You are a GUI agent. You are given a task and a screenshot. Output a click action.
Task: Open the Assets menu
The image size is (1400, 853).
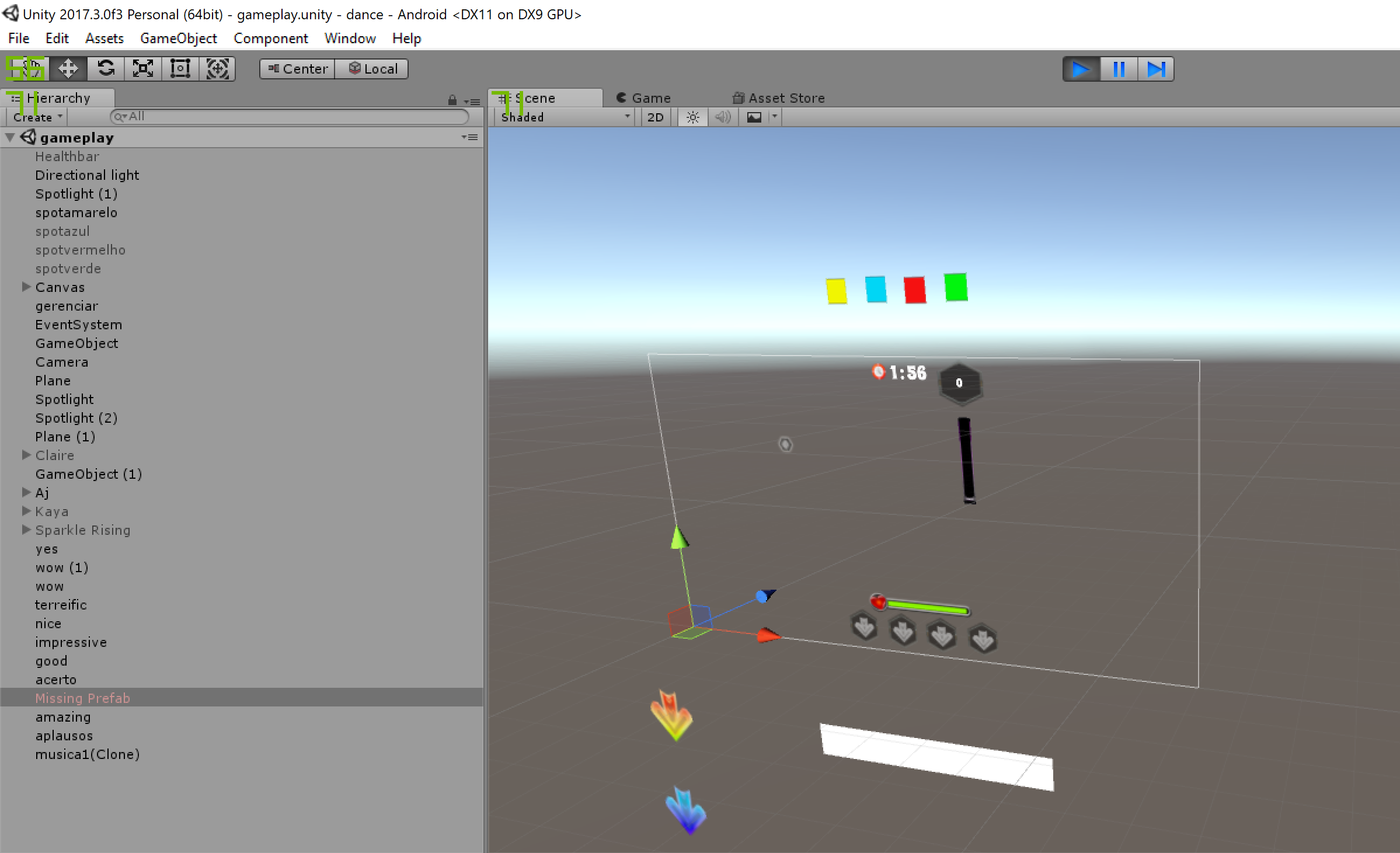pyautogui.click(x=105, y=39)
